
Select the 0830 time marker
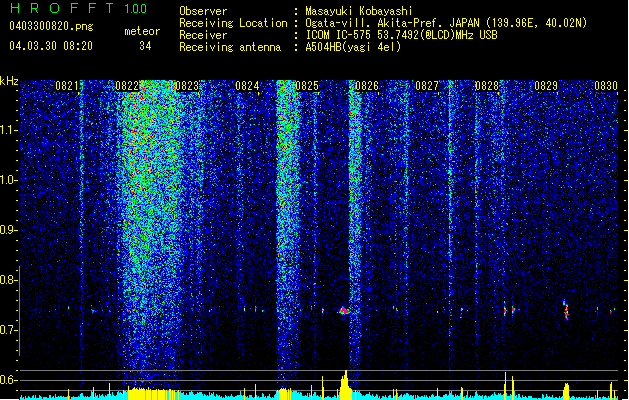pyautogui.click(x=606, y=86)
